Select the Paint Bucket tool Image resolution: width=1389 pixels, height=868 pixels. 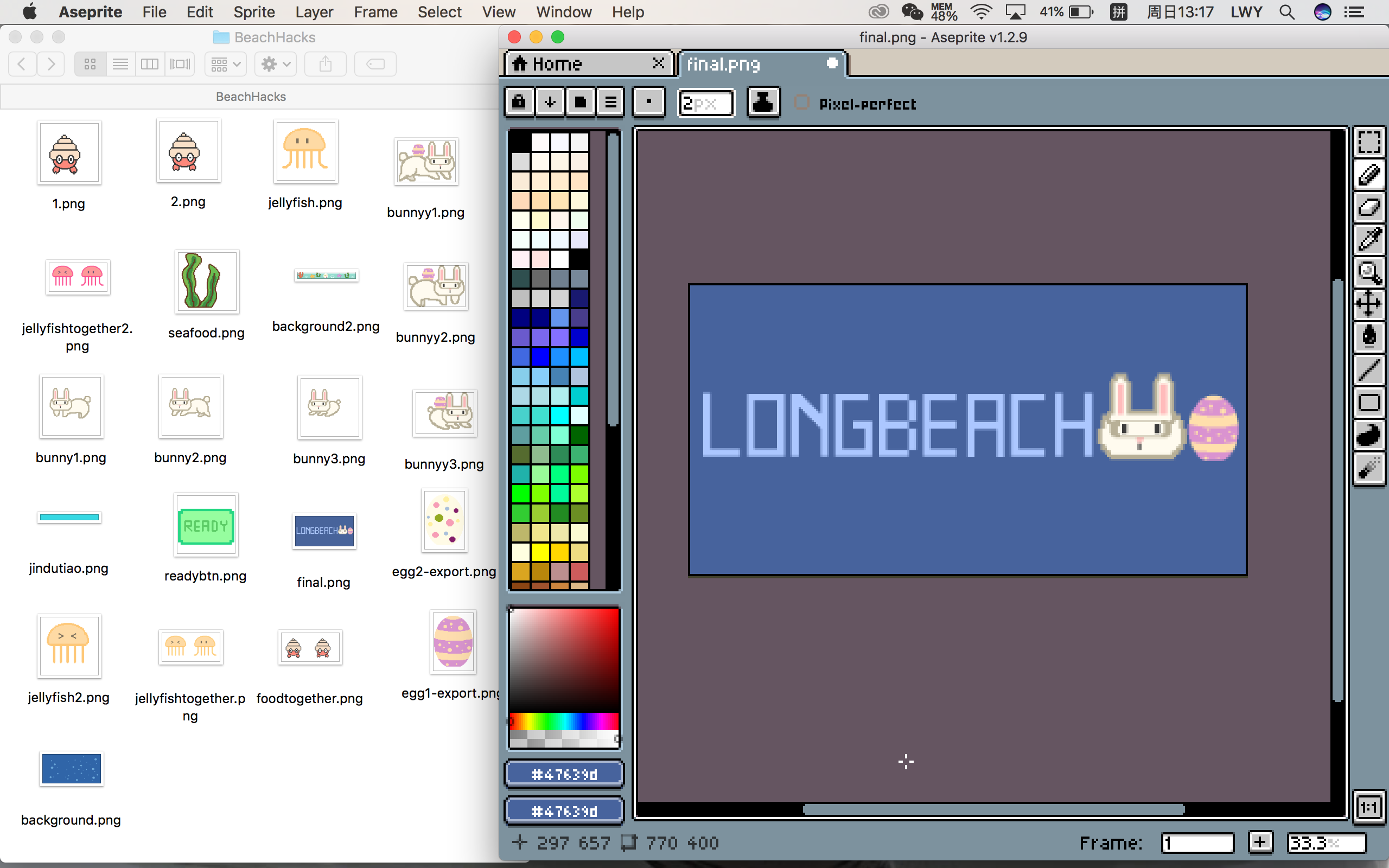(1369, 336)
